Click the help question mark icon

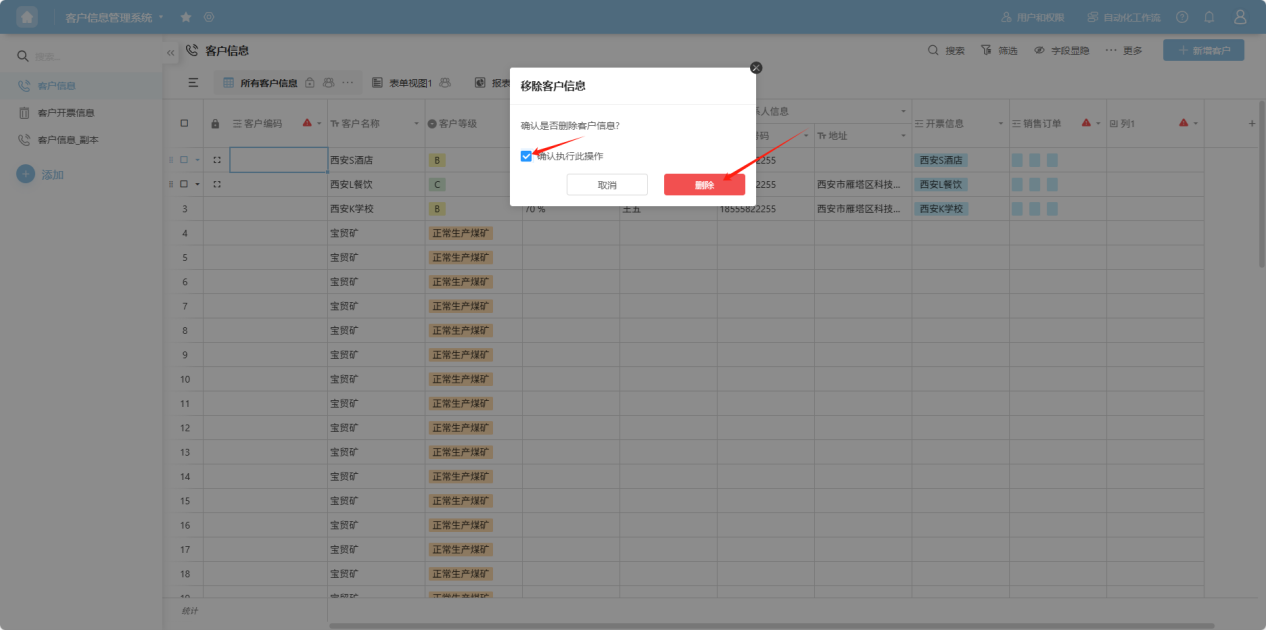click(x=1182, y=17)
